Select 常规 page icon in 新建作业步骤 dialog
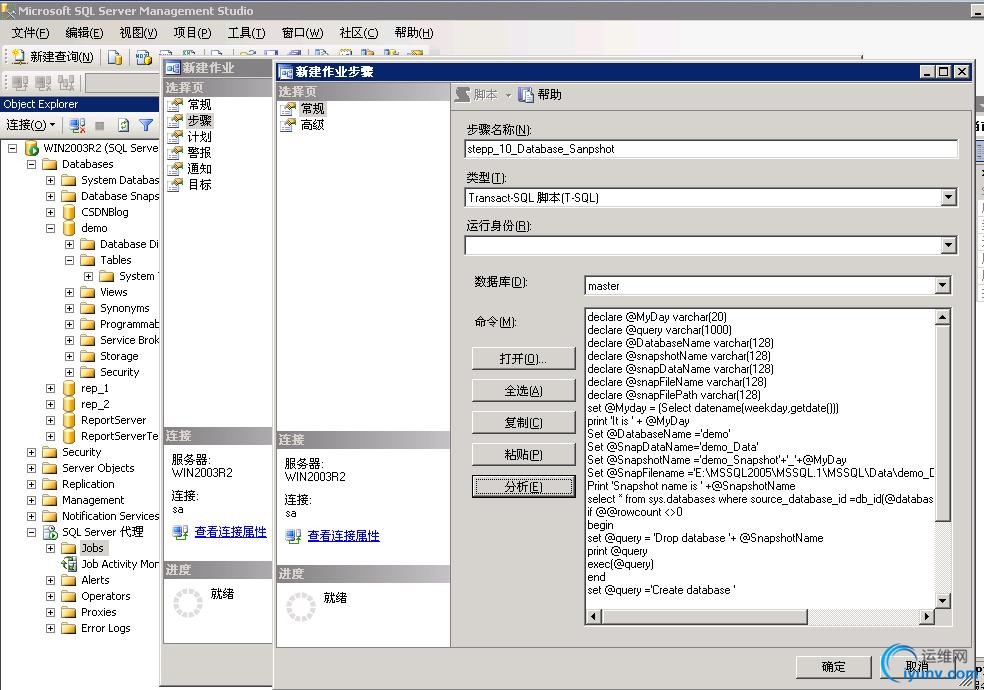The height and width of the screenshot is (690, 984). [288, 109]
